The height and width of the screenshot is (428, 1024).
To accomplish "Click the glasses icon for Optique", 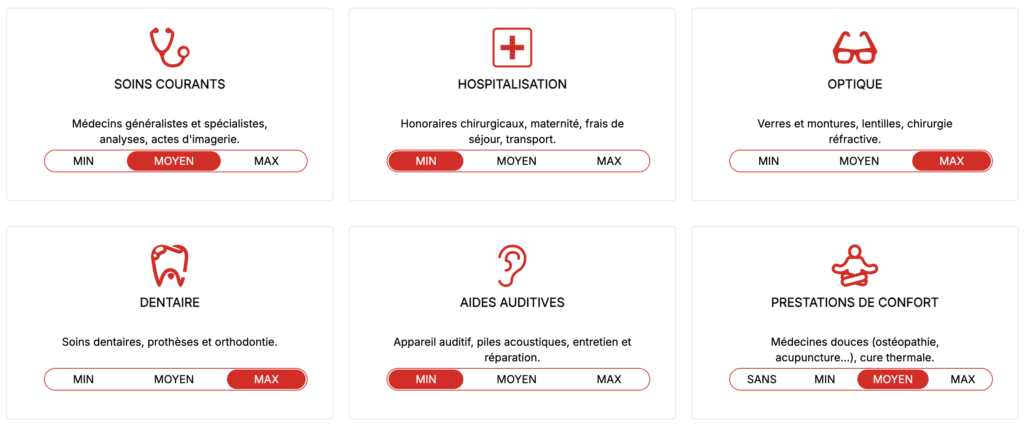I will 854,47.
